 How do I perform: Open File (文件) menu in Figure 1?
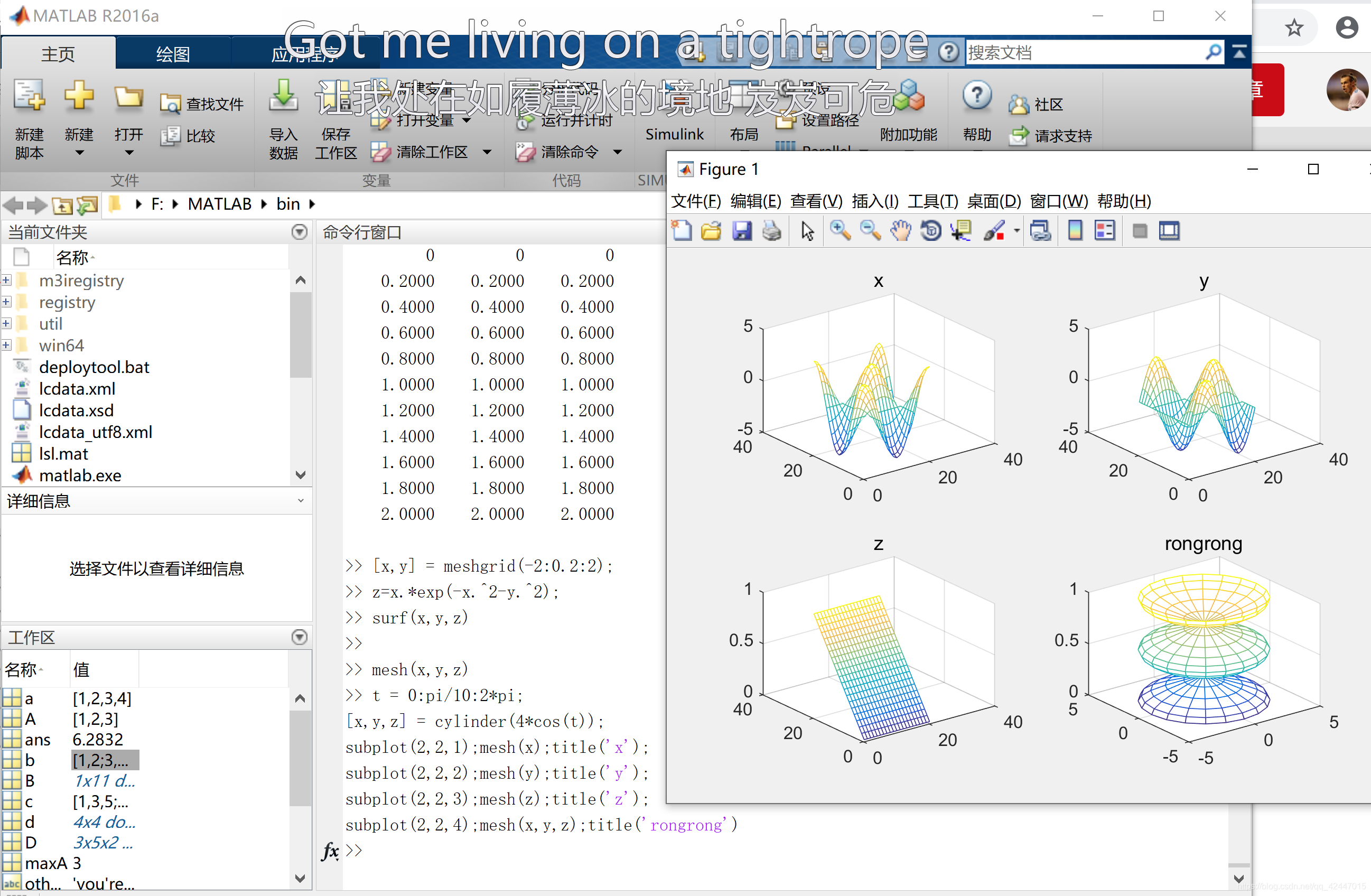tap(696, 201)
